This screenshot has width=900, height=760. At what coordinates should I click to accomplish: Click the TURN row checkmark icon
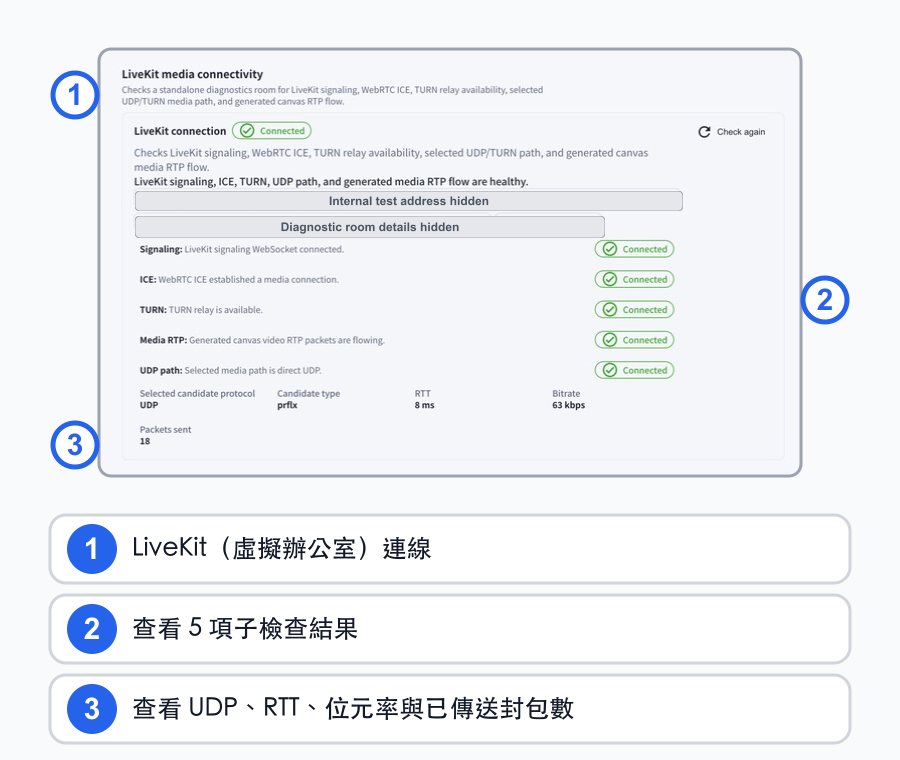(x=610, y=310)
